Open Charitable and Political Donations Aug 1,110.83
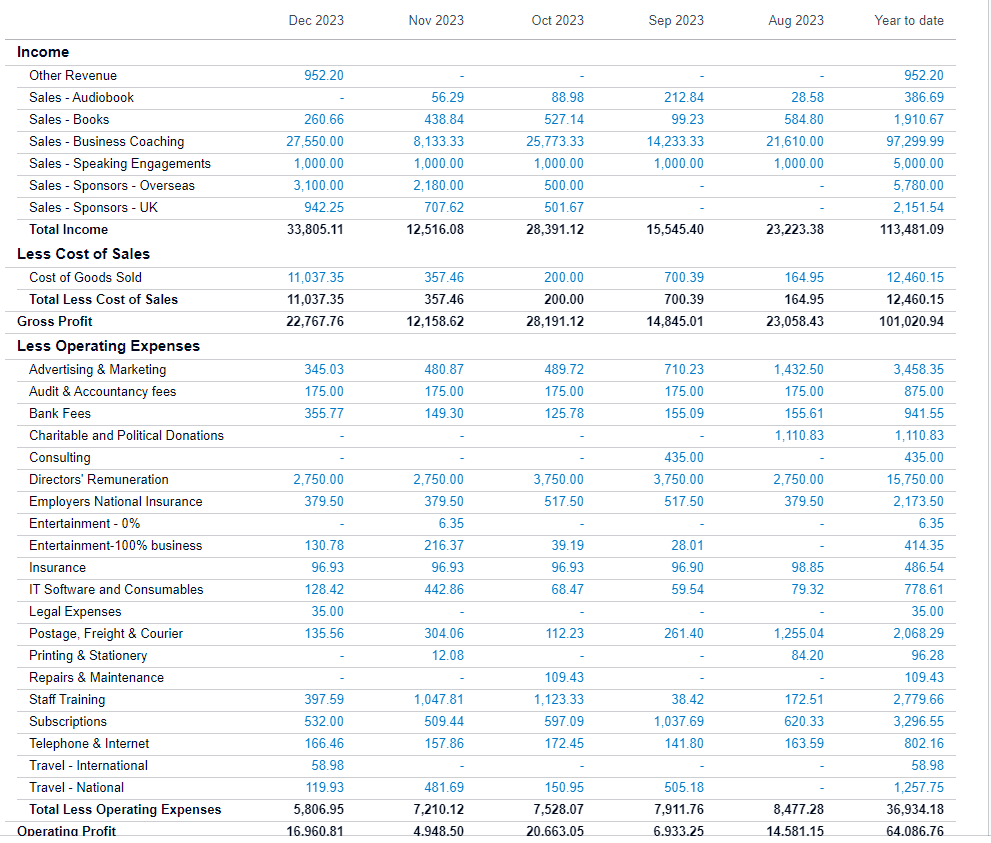991x843 pixels. pos(799,436)
